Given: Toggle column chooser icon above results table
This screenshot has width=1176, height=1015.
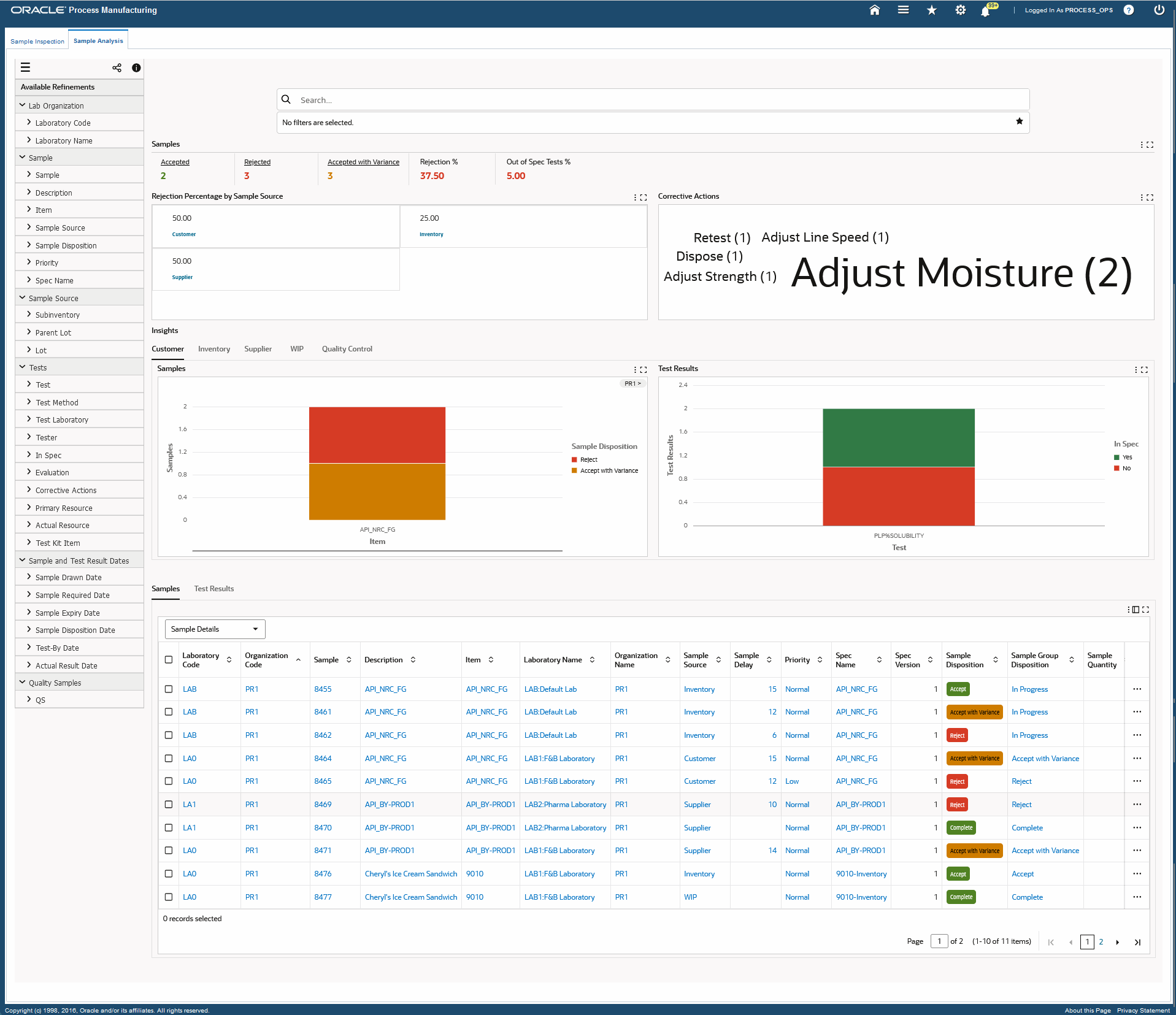Looking at the screenshot, I should tap(1136, 610).
